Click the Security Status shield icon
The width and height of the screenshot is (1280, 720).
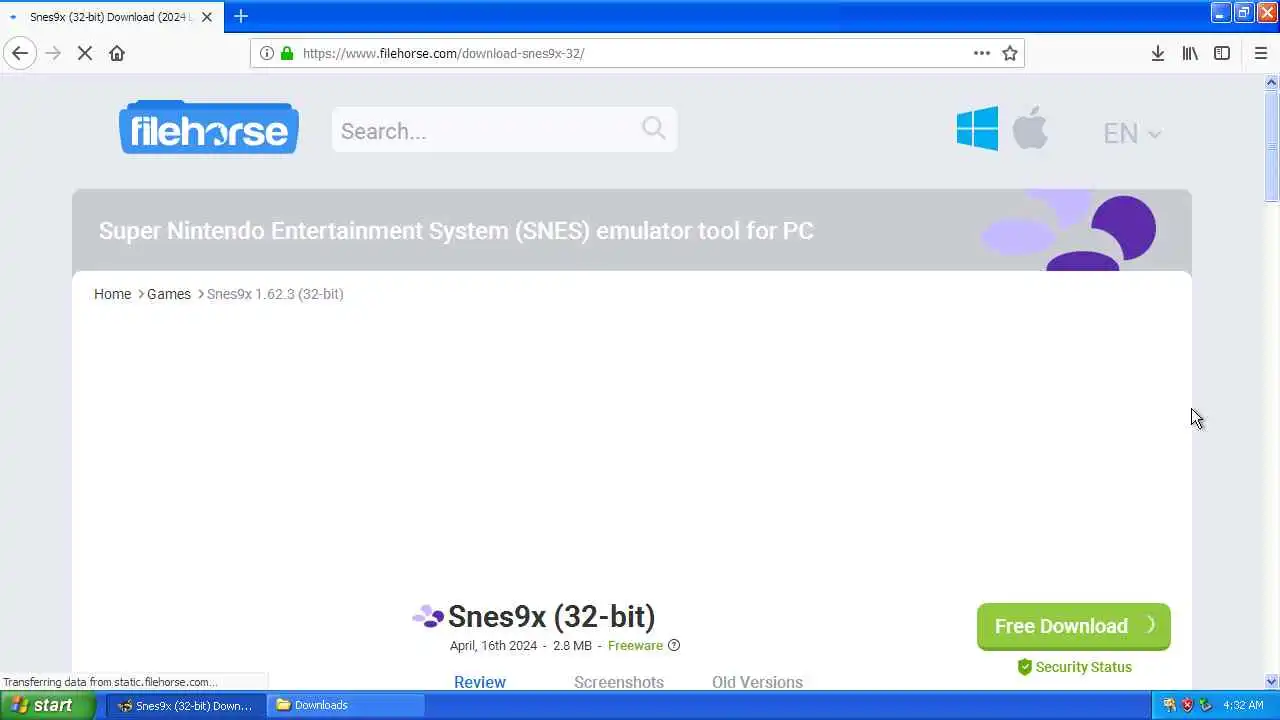[x=1024, y=667]
